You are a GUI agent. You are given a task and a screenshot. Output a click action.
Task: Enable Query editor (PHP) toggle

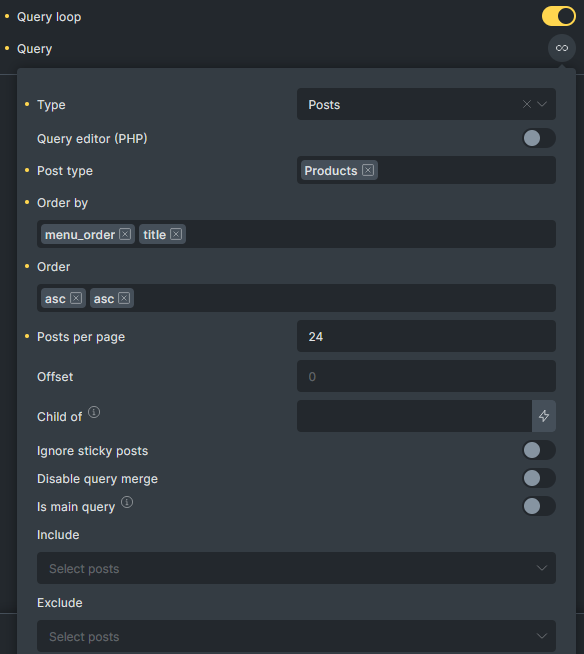click(x=539, y=138)
